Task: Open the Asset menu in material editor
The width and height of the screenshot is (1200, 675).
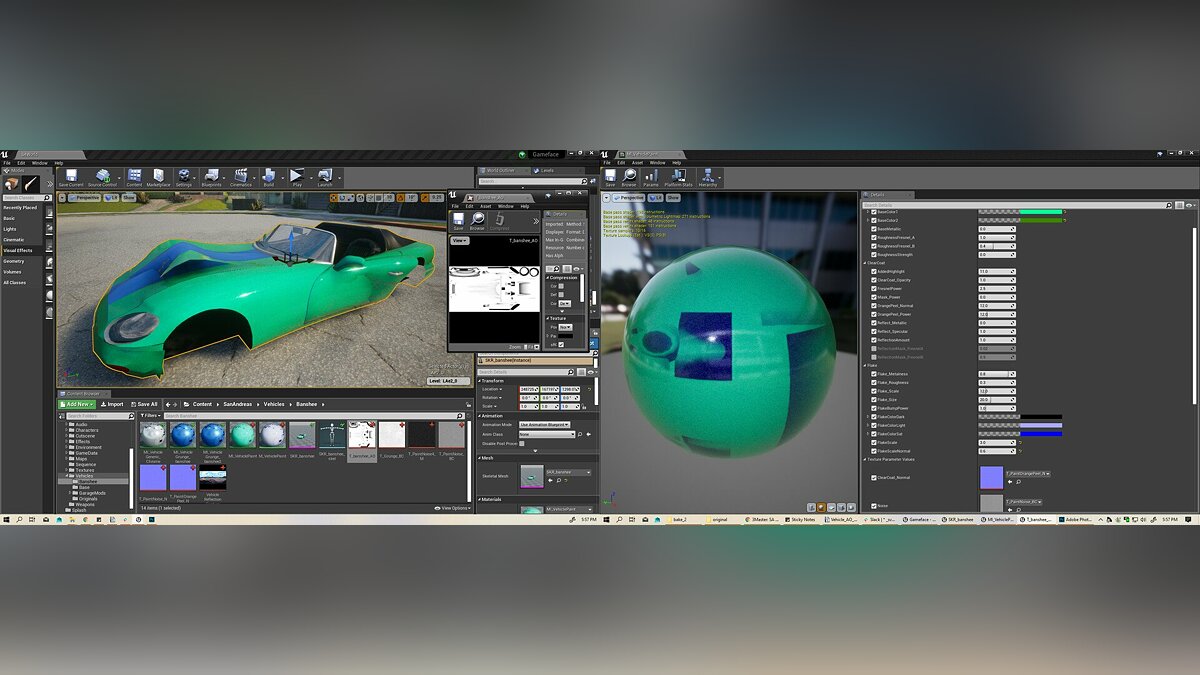Action: click(x=637, y=162)
